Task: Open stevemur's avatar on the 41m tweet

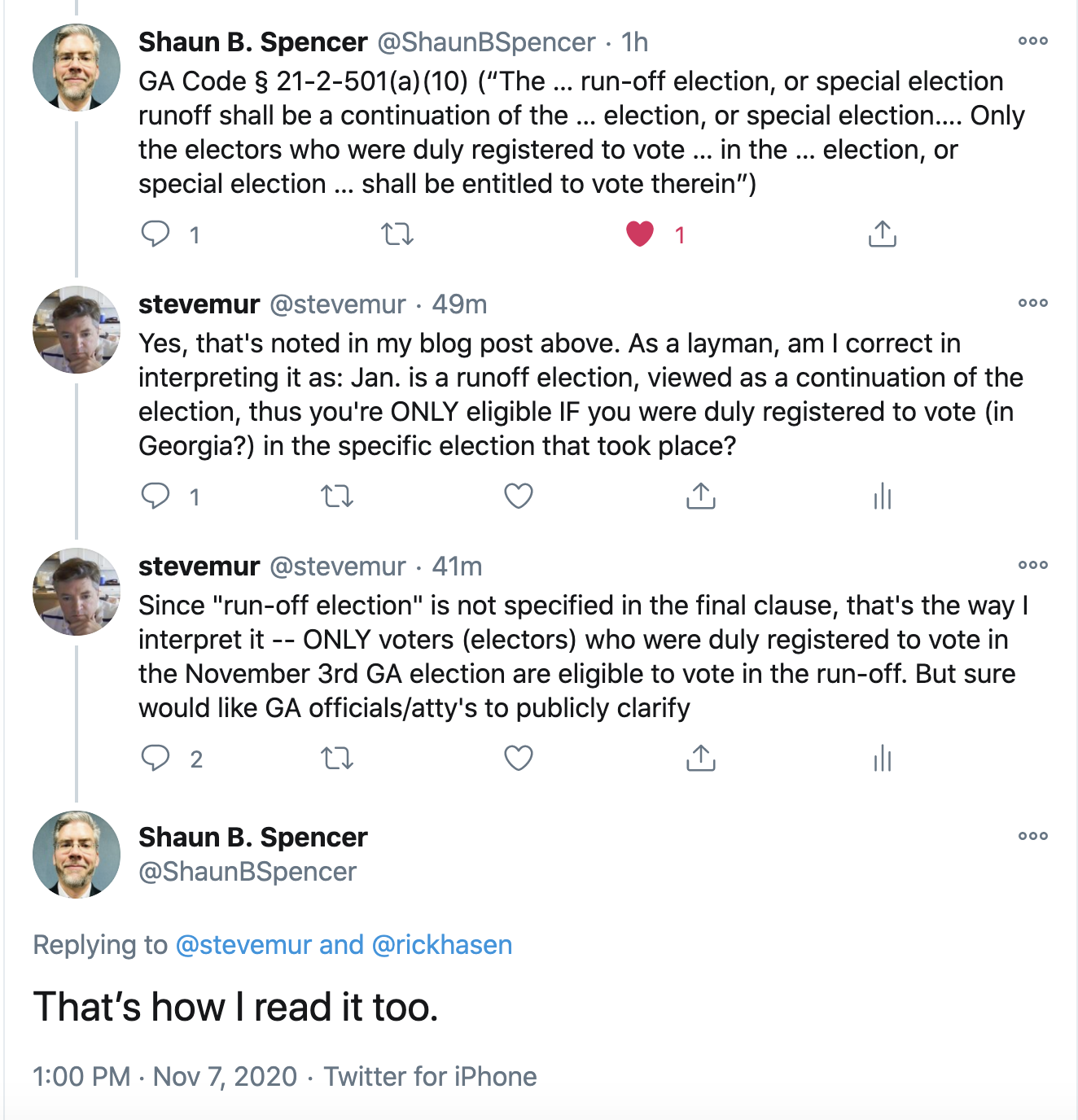Action: point(77,592)
